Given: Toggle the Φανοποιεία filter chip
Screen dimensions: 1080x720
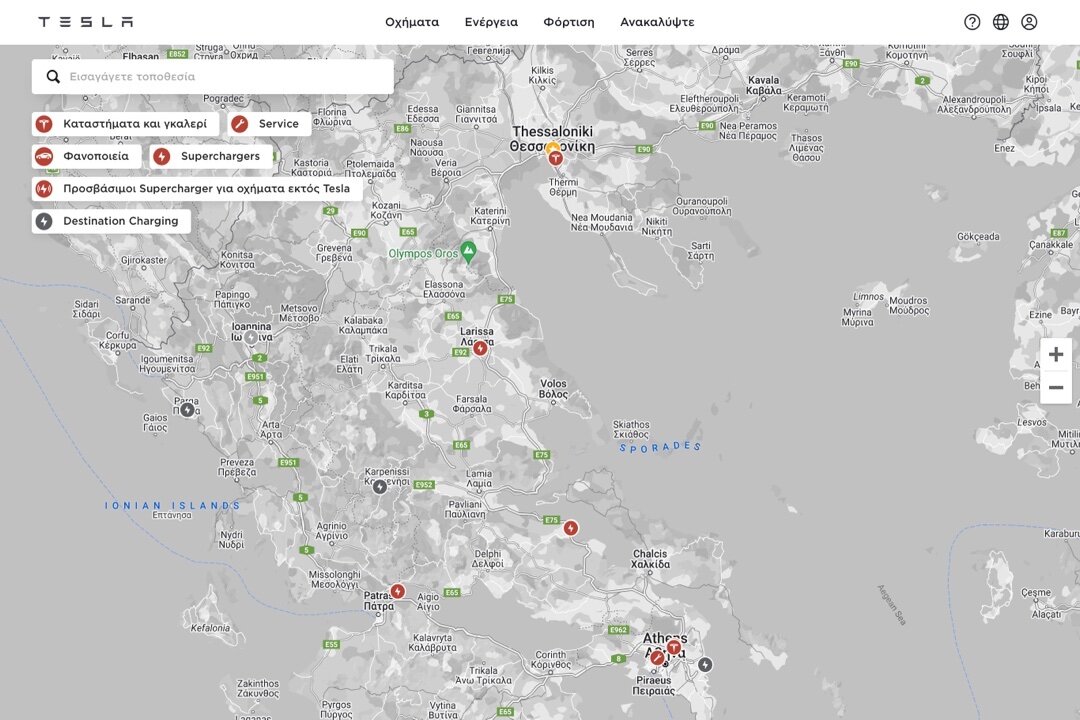Looking at the screenshot, I should [86, 156].
